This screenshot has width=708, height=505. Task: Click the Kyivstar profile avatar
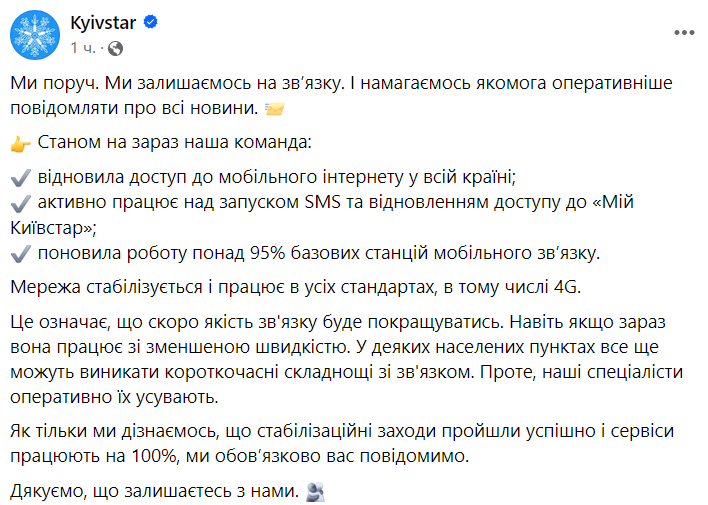[34, 34]
